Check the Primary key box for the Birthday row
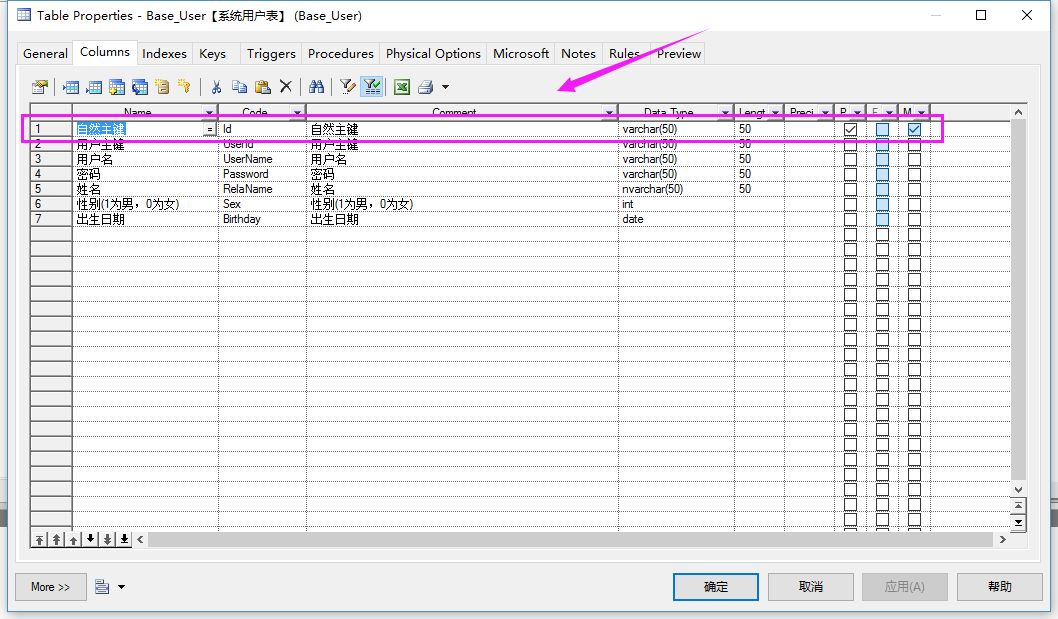The height and width of the screenshot is (619, 1058). pyautogui.click(x=850, y=219)
